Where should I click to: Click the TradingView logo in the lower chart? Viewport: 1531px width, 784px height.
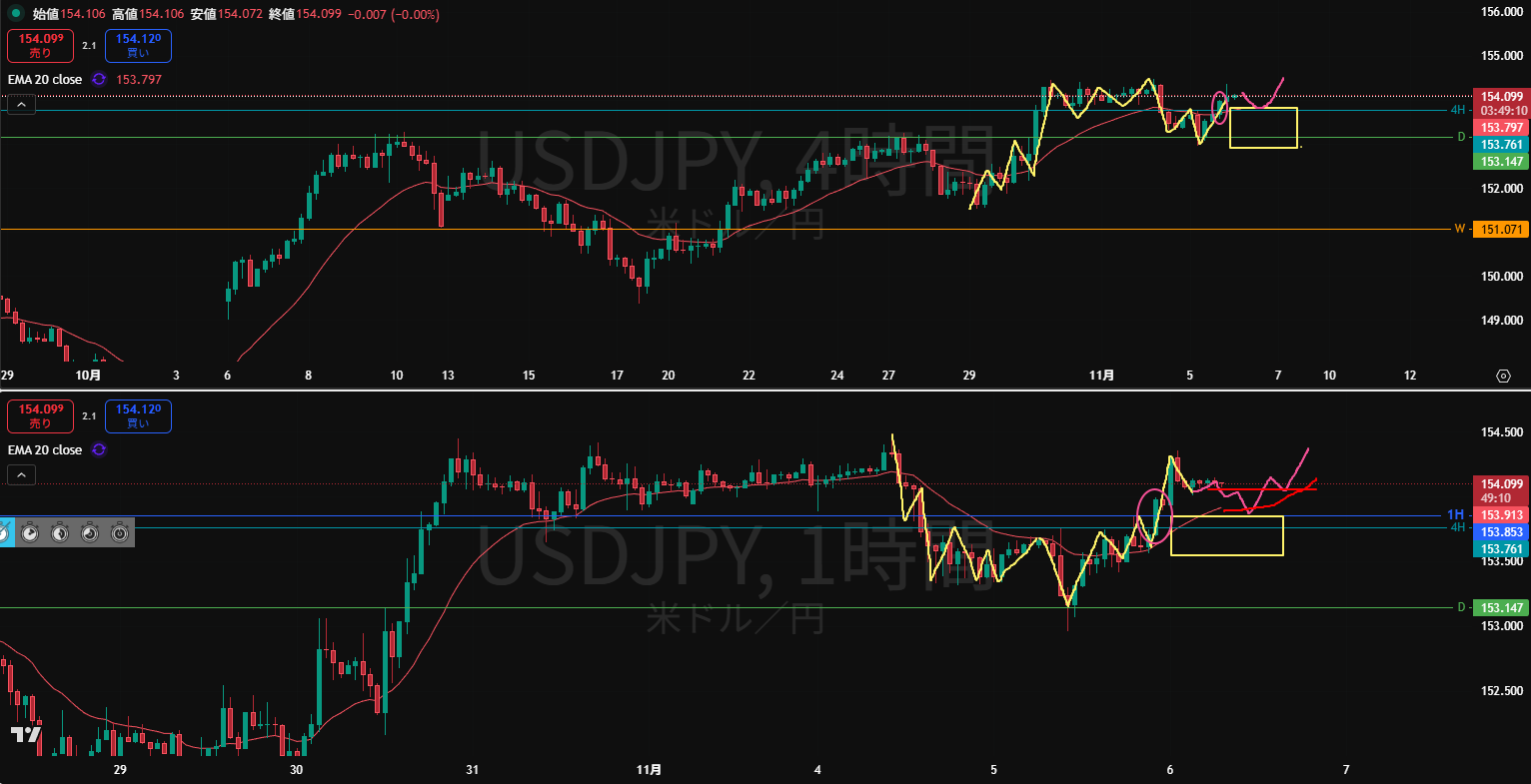click(26, 734)
